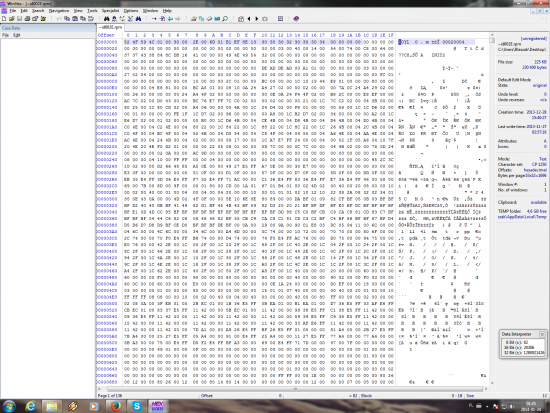
Task: Click the greyed Forward navigation arrow
Action: [x=178, y=19]
